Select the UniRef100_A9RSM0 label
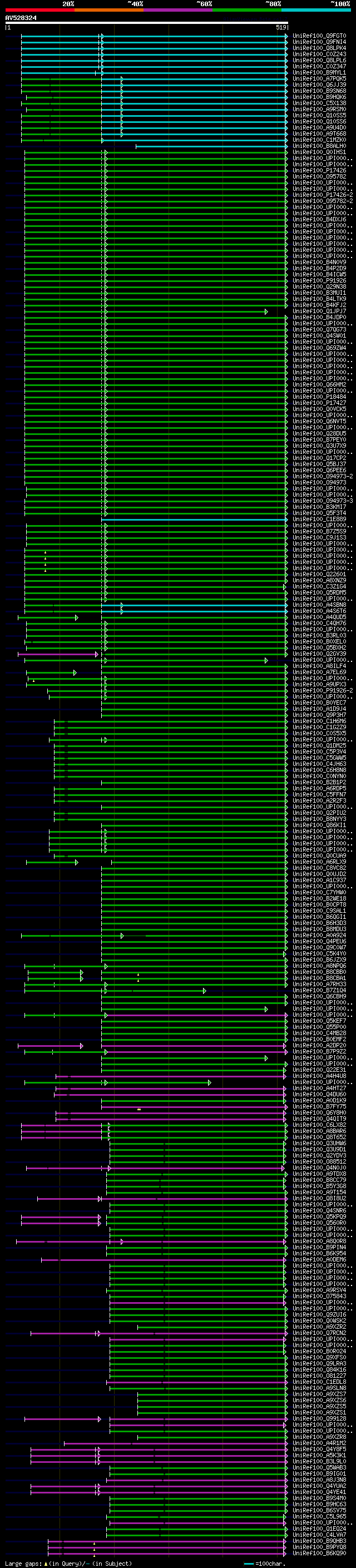 pos(319,109)
